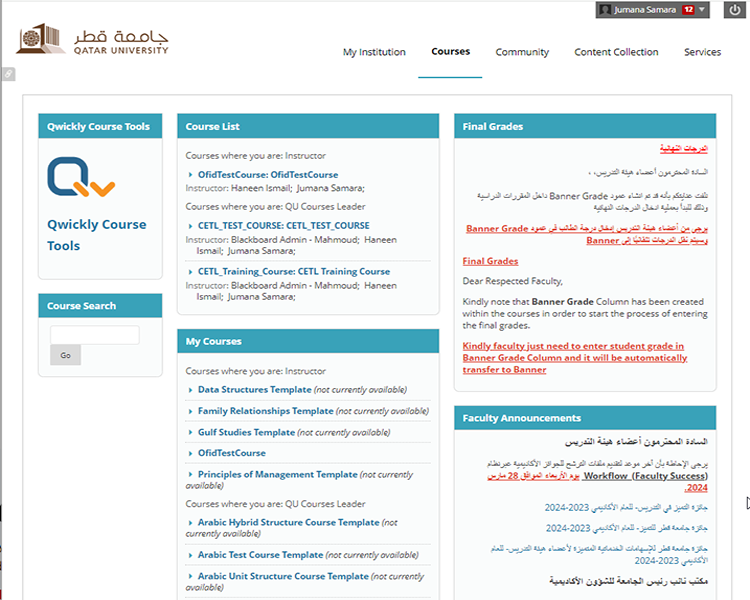
Task: Click the Qwickly logo icon
Action: click(x=80, y=177)
